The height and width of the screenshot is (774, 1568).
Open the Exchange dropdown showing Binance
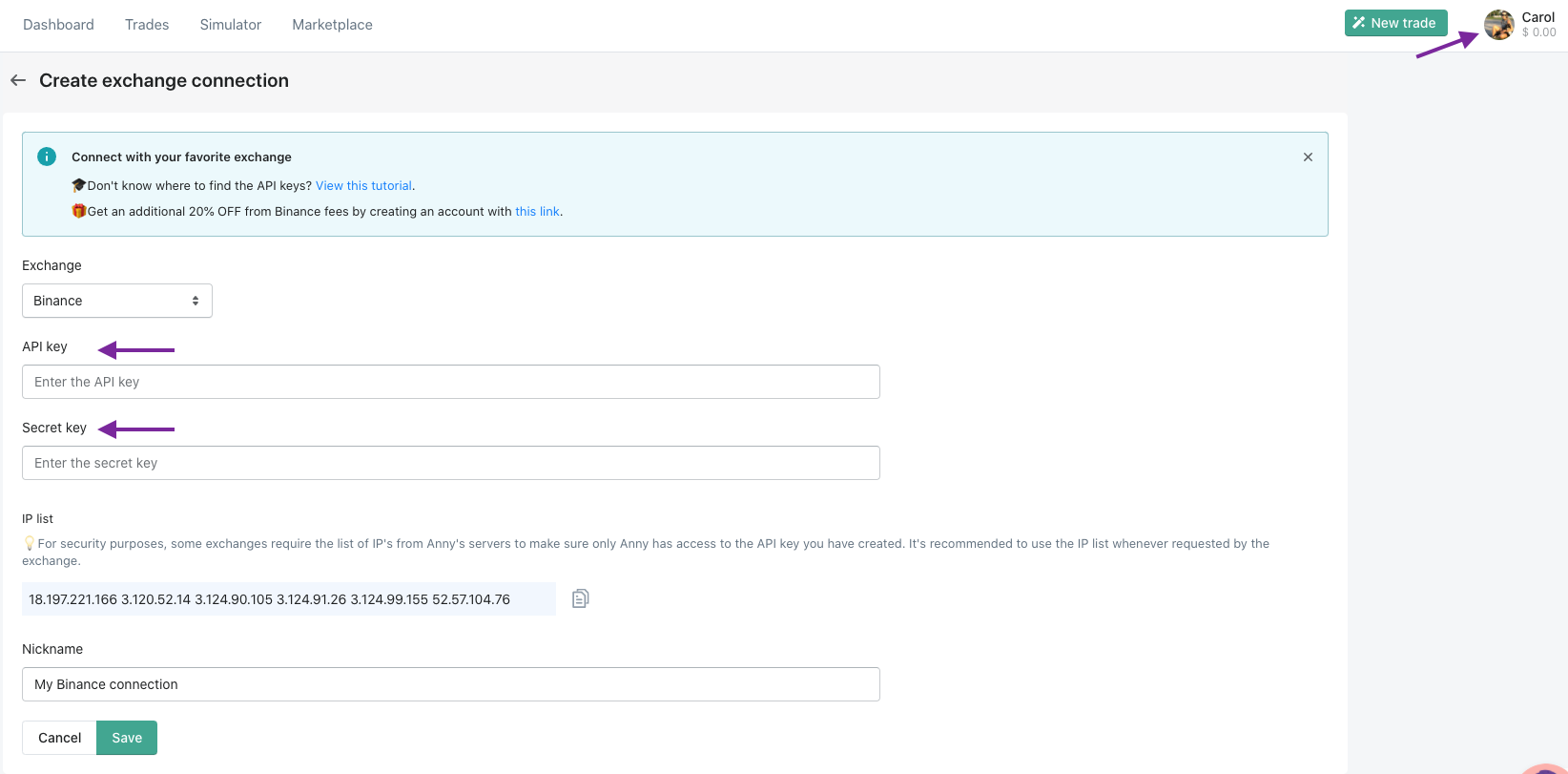pos(117,301)
